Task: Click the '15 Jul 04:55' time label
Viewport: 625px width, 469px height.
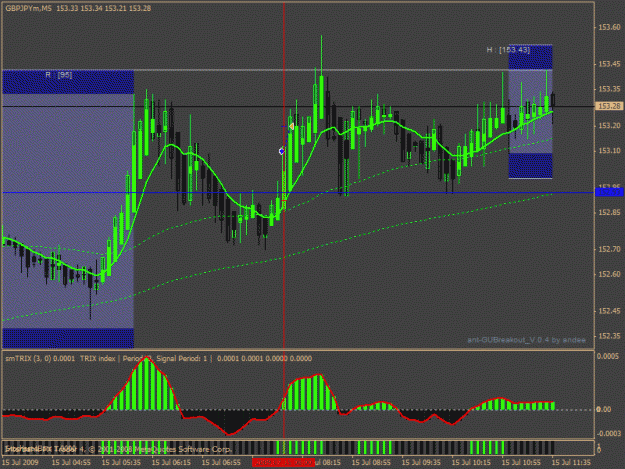Action: tap(71, 462)
